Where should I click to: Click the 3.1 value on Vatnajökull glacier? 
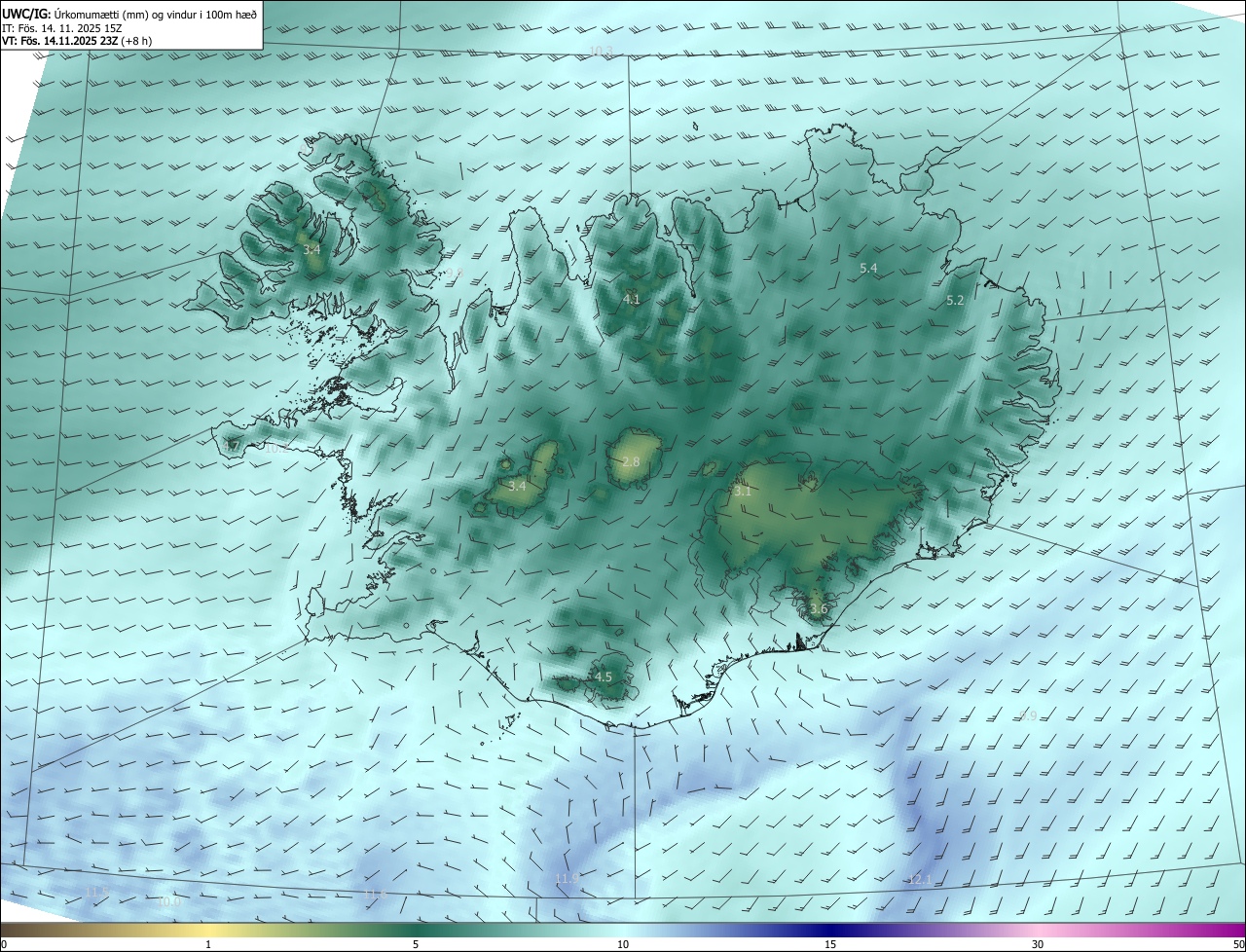(743, 492)
